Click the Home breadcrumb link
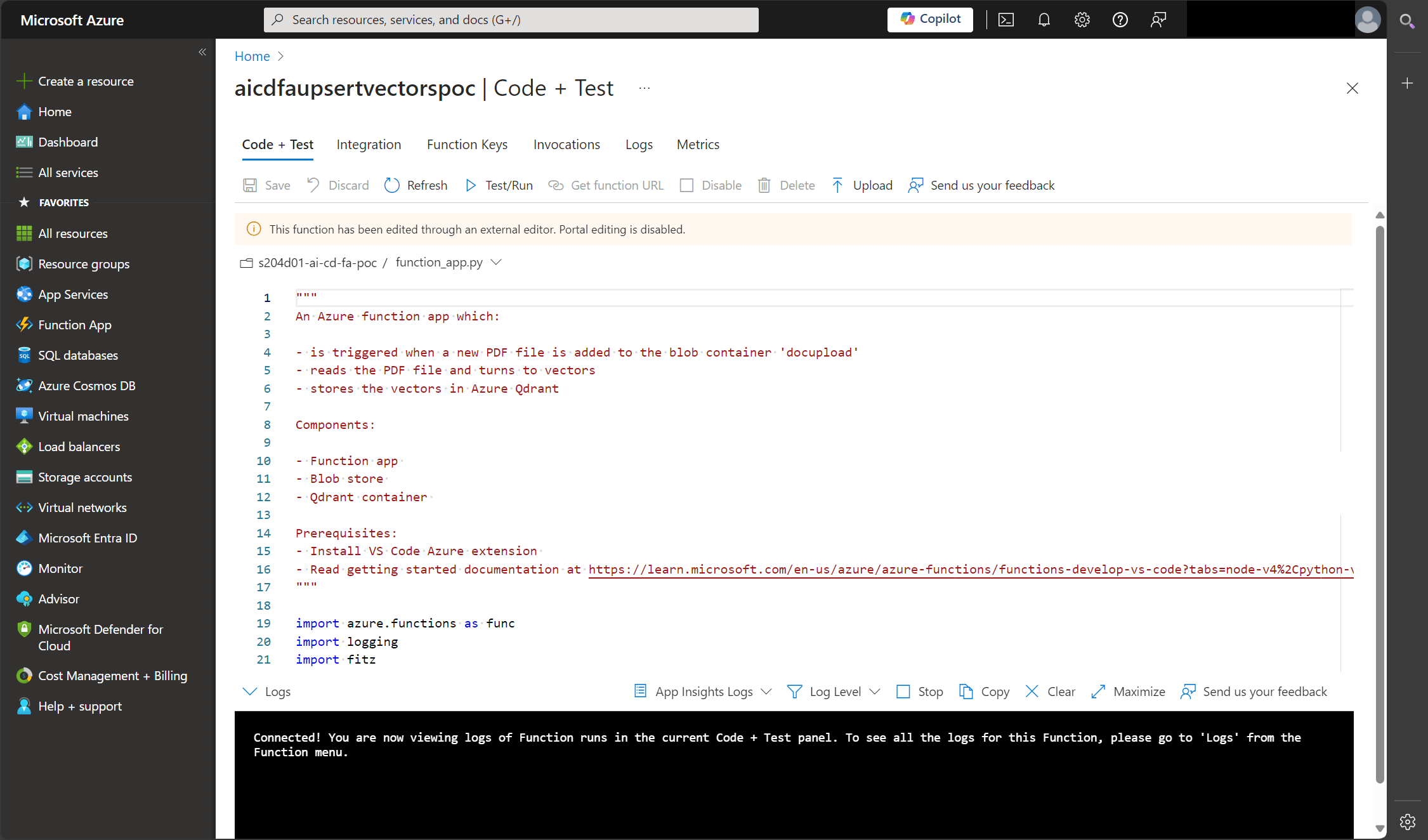The width and height of the screenshot is (1428, 840). tap(252, 56)
